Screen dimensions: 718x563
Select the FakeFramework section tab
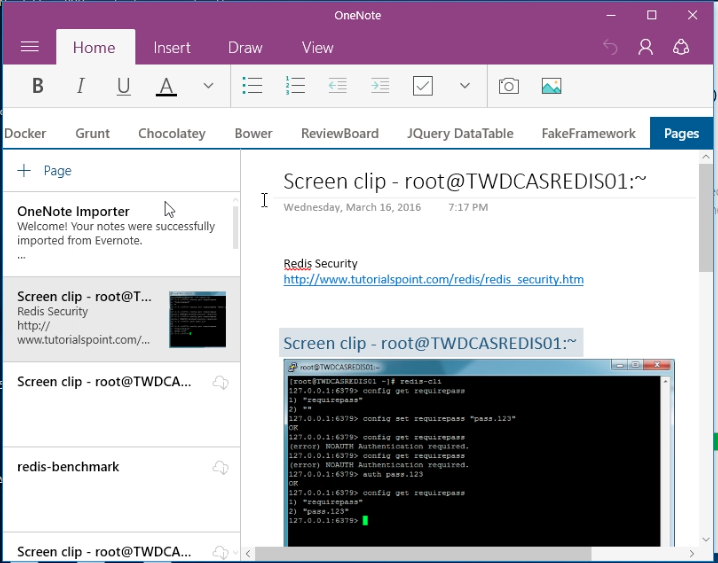tap(588, 133)
